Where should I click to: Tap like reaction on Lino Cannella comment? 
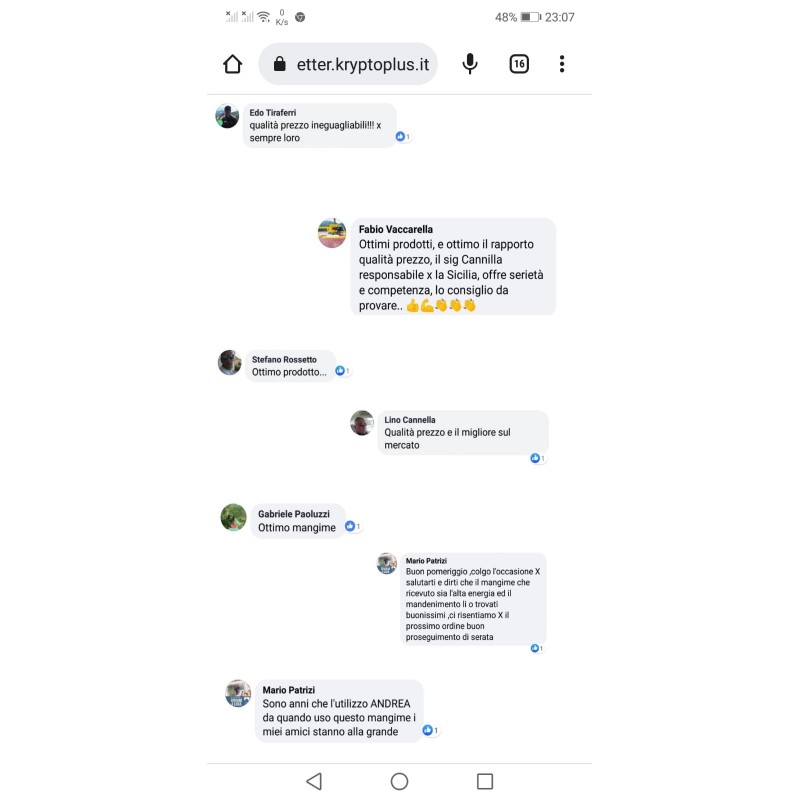pyautogui.click(x=537, y=458)
